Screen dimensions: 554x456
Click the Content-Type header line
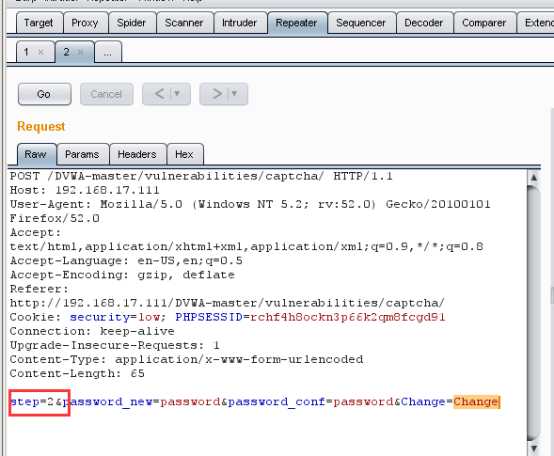coord(186,360)
